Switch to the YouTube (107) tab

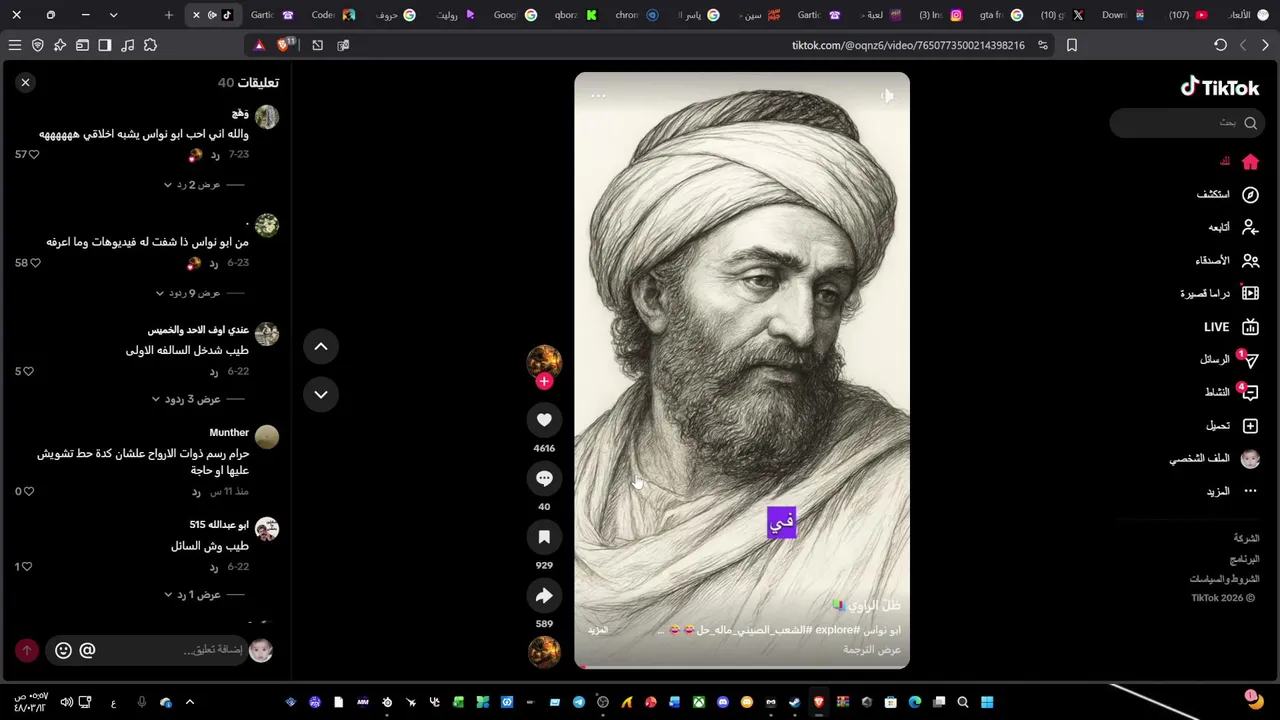point(1188,15)
